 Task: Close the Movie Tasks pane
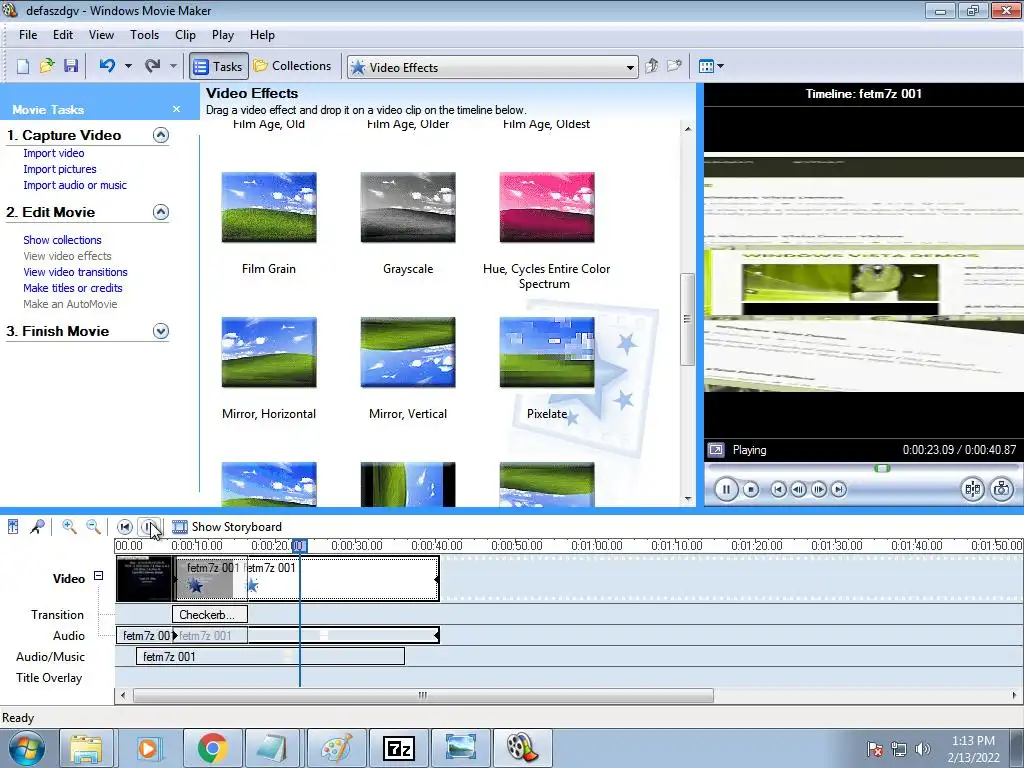click(x=176, y=110)
